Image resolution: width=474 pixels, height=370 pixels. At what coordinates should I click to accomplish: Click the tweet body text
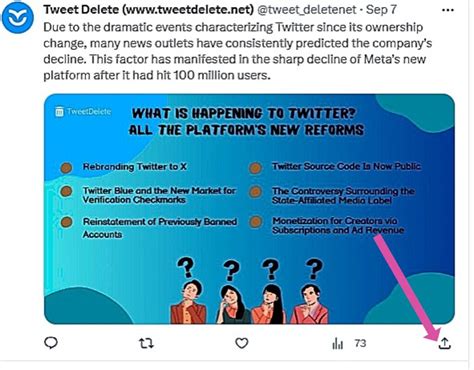pos(238,51)
